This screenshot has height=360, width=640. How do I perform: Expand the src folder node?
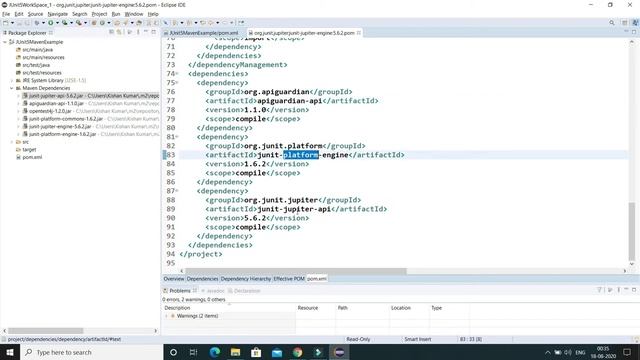12,142
